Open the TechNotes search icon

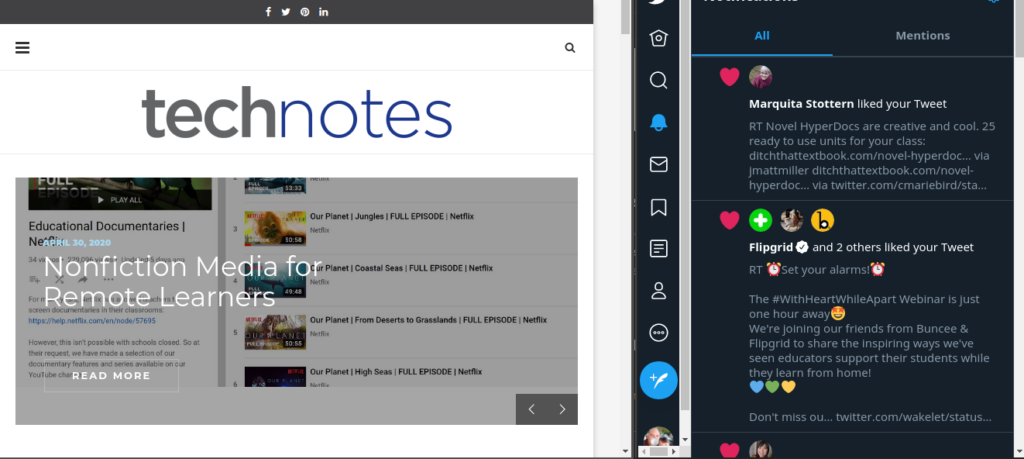(x=570, y=48)
